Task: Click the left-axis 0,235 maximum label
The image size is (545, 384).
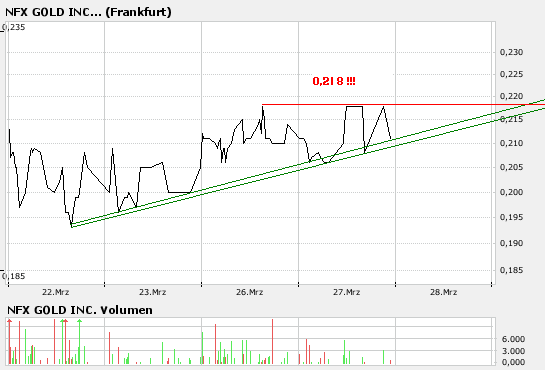Action: (x=14, y=27)
